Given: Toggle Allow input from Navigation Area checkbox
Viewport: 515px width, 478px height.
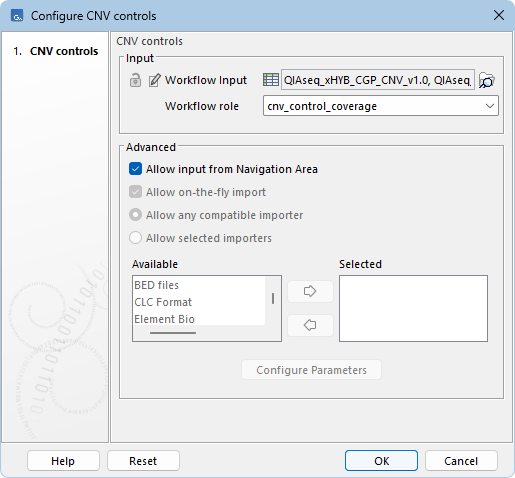Looking at the screenshot, I should (x=135, y=169).
